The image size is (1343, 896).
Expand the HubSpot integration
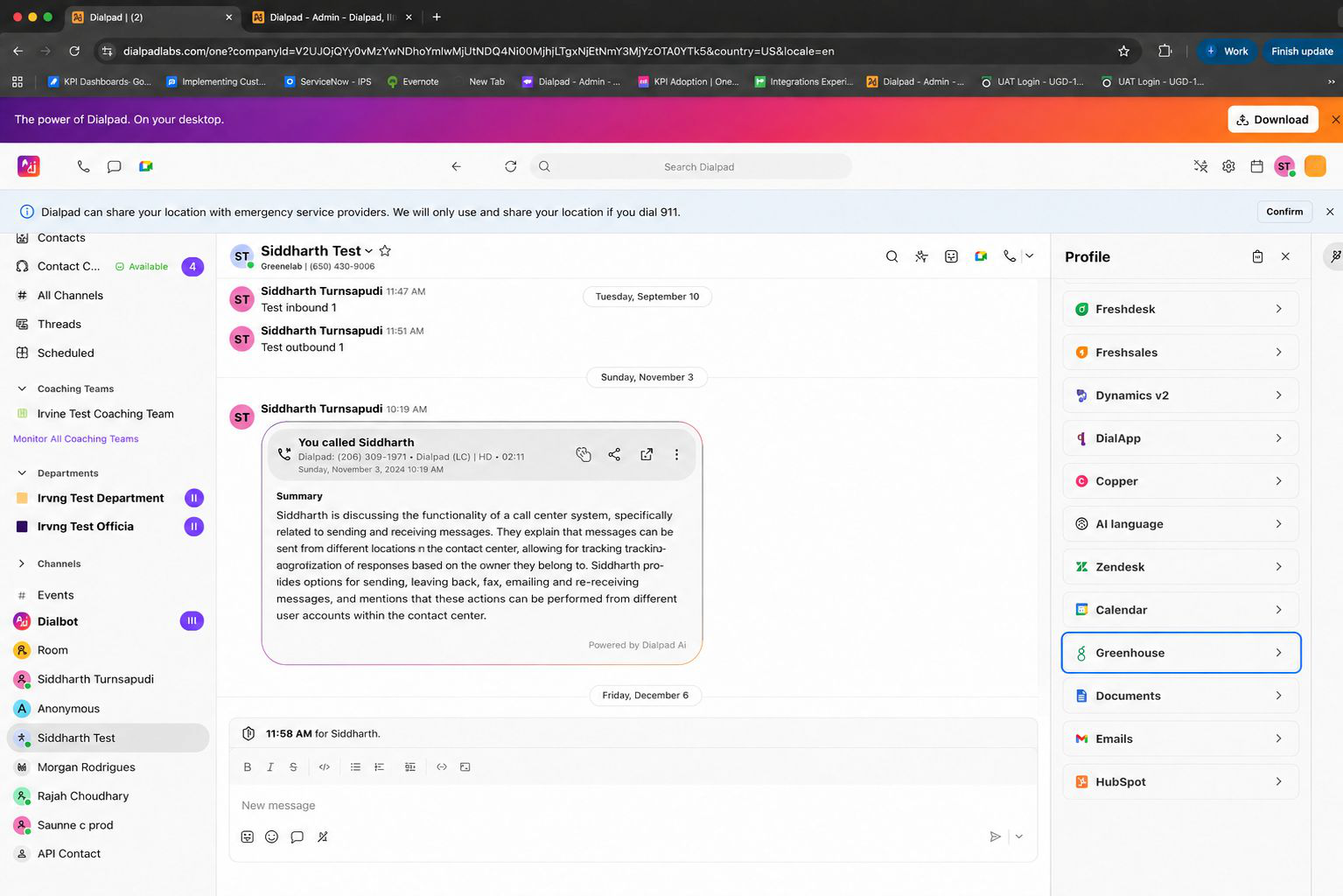click(x=1180, y=781)
